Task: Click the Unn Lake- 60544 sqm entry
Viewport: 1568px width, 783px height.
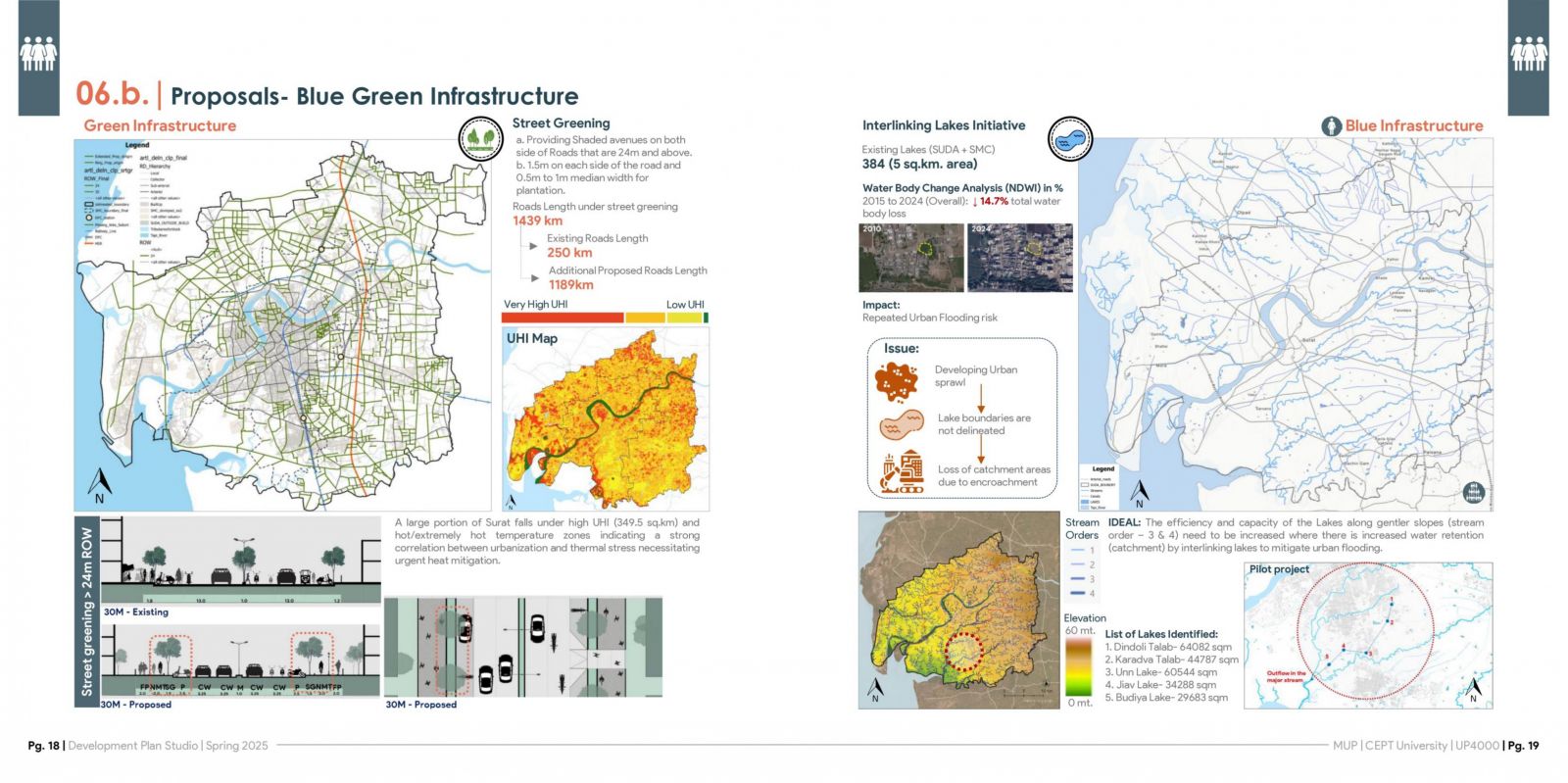Action: 1161,672
